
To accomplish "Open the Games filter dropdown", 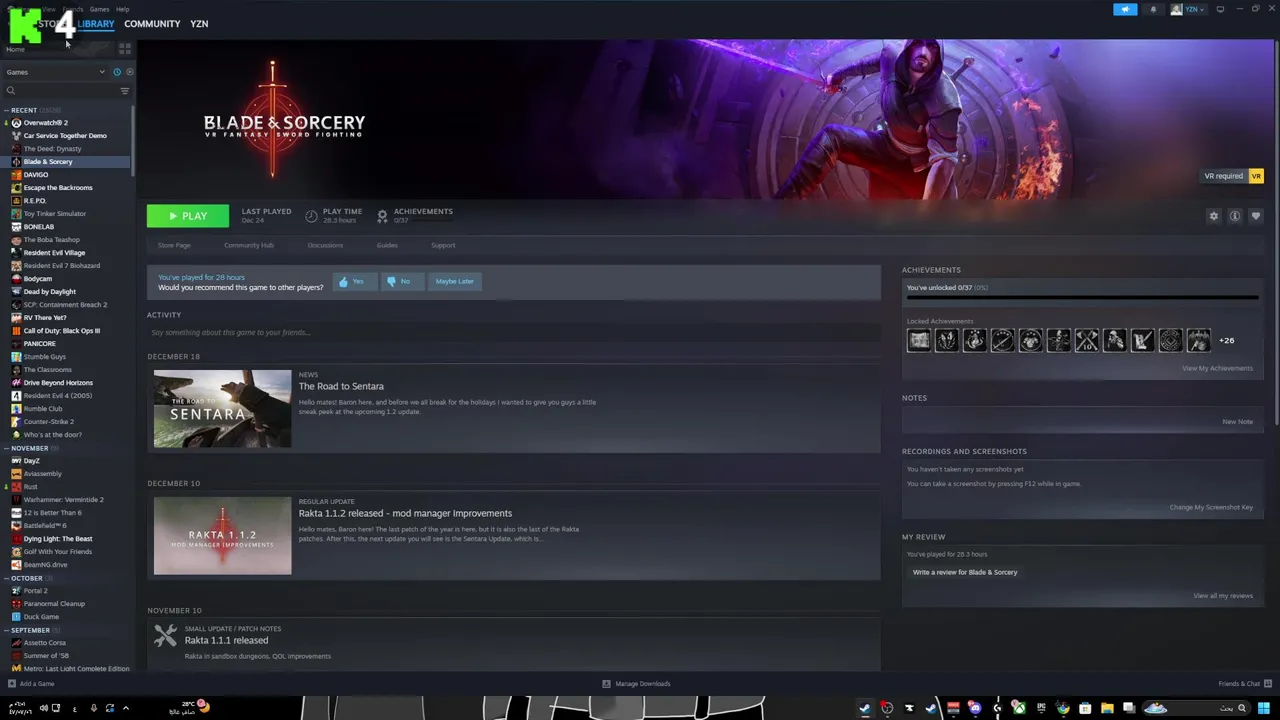I will click(x=54, y=72).
